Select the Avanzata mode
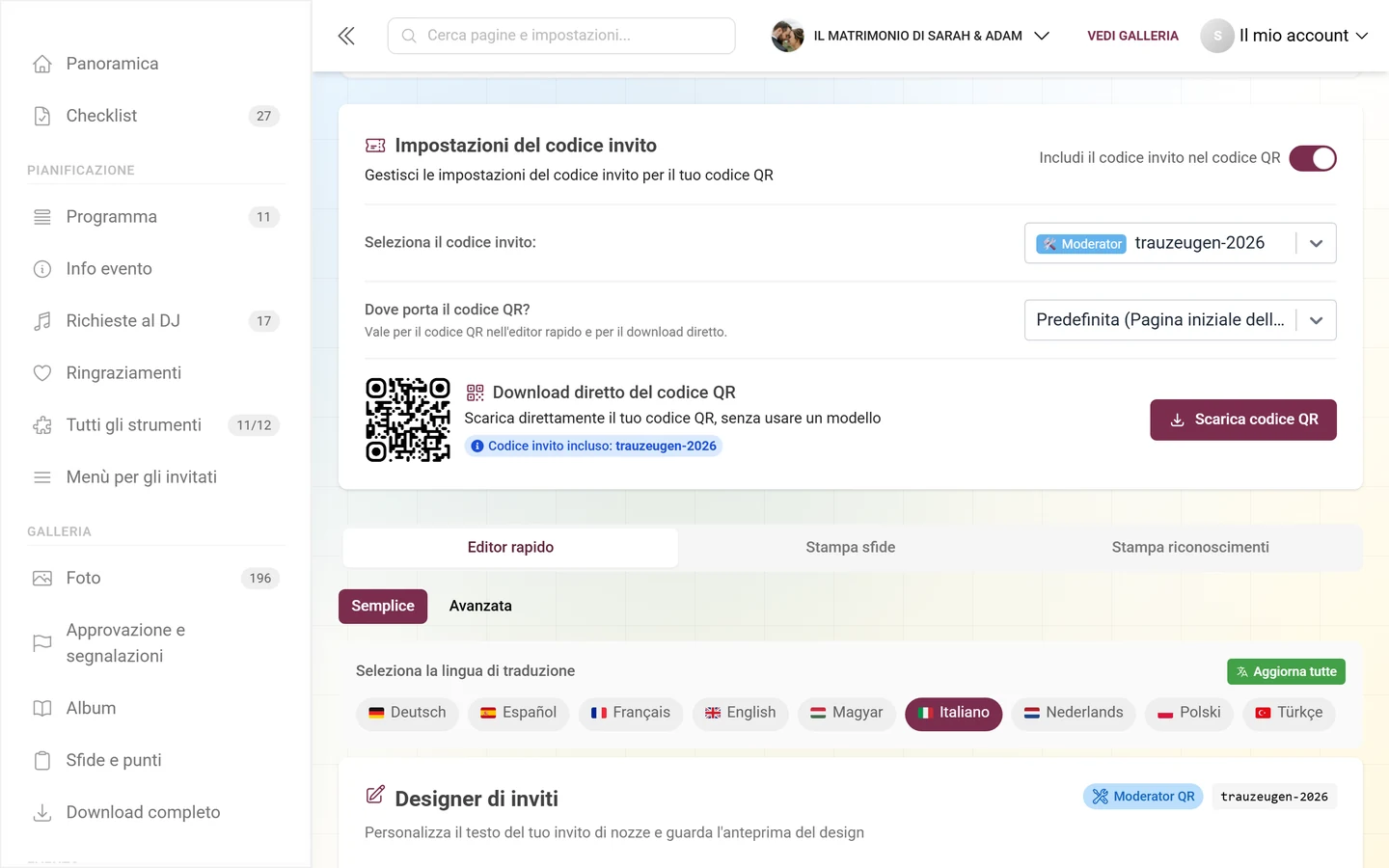 pyautogui.click(x=480, y=606)
